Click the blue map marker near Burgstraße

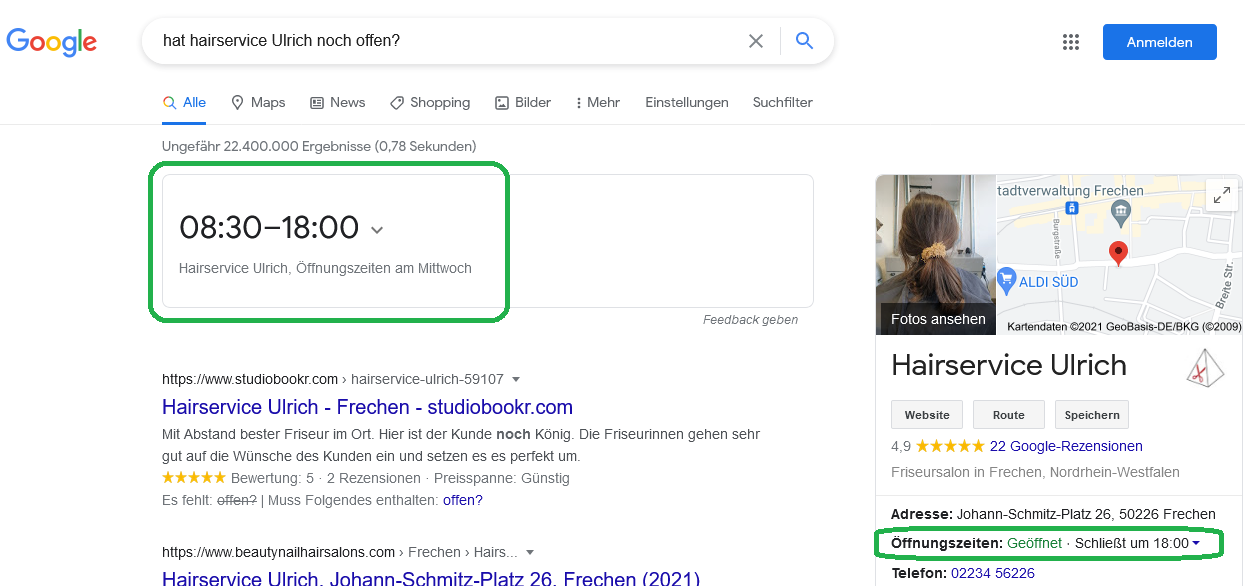(x=1071, y=208)
